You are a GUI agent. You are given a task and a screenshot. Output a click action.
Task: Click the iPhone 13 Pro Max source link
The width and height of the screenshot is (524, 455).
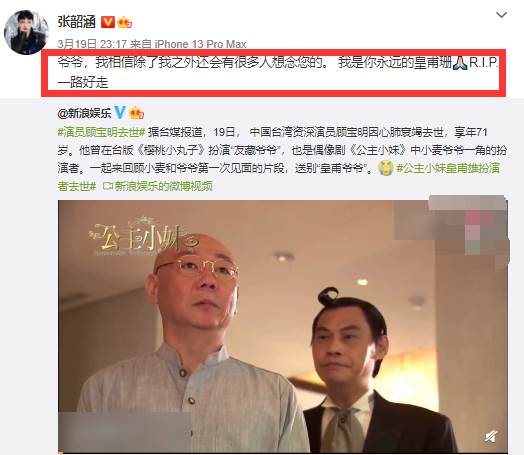(200, 44)
